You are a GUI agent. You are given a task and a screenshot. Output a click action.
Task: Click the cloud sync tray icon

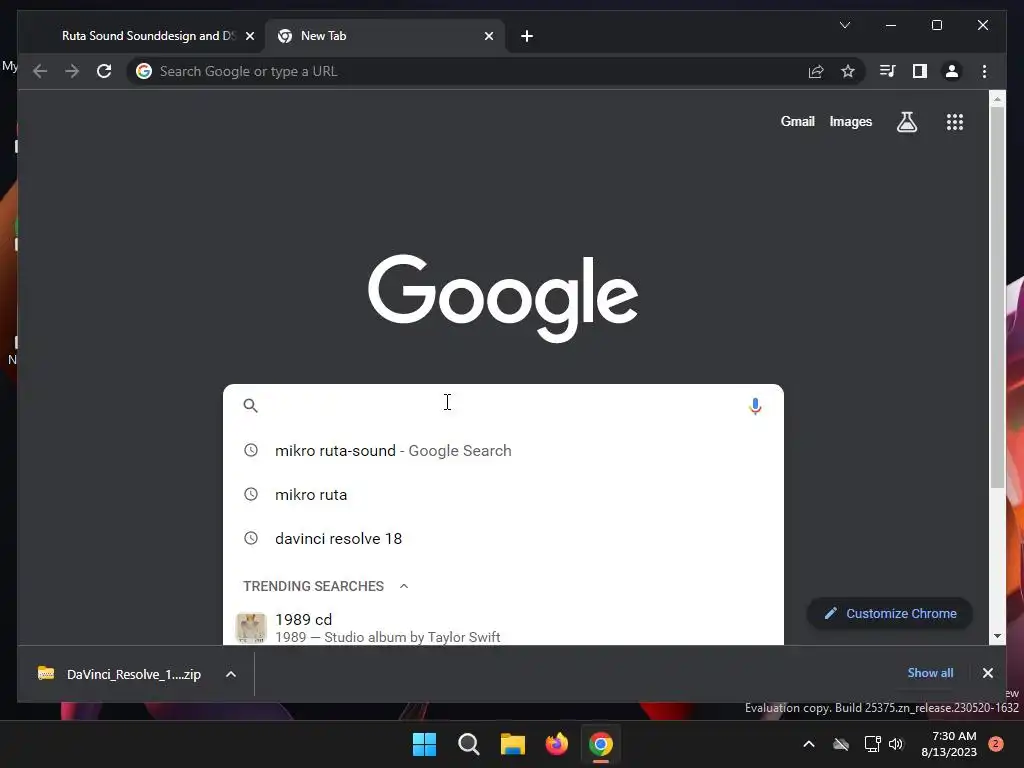840,744
